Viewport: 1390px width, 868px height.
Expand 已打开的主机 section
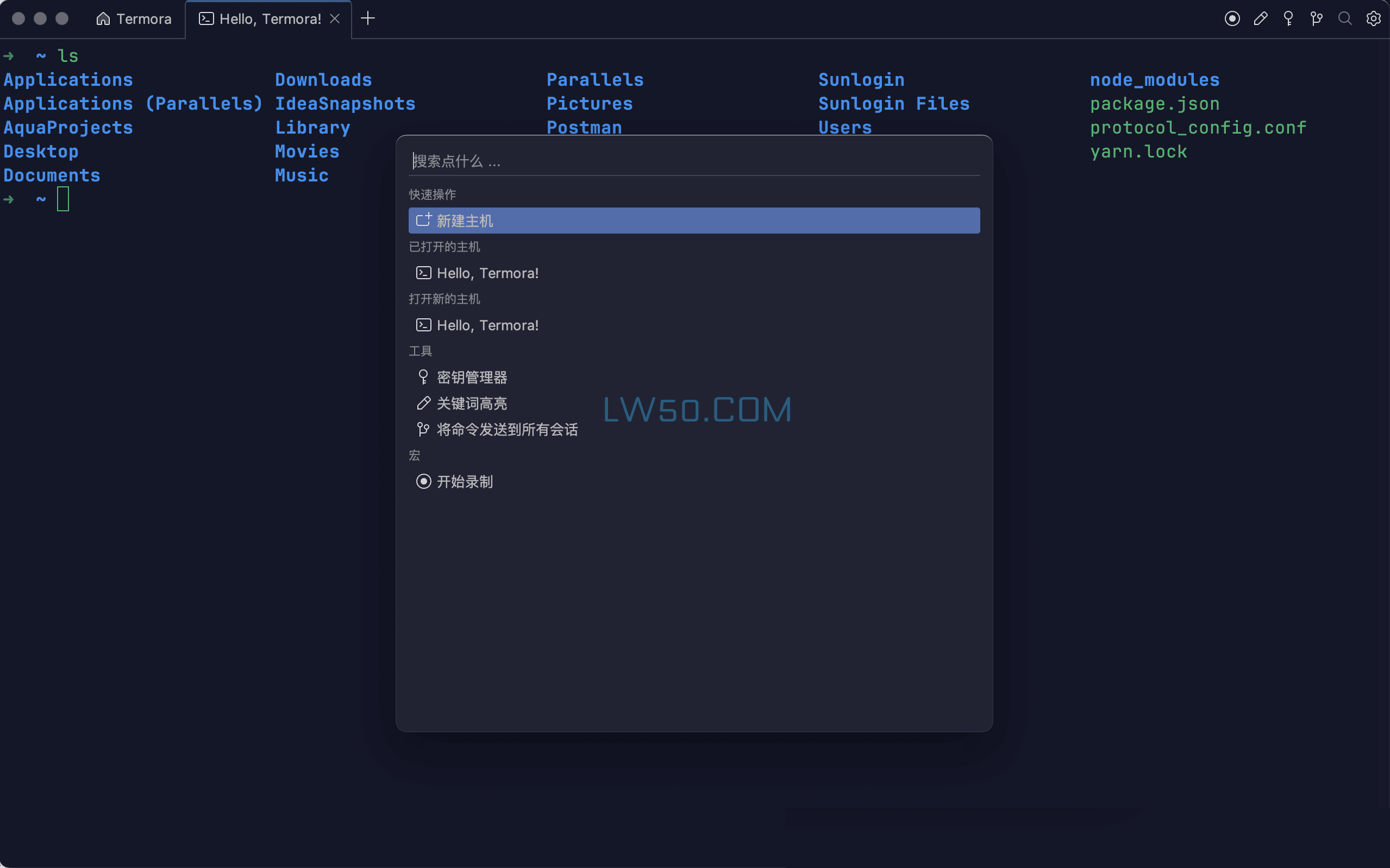tap(445, 247)
